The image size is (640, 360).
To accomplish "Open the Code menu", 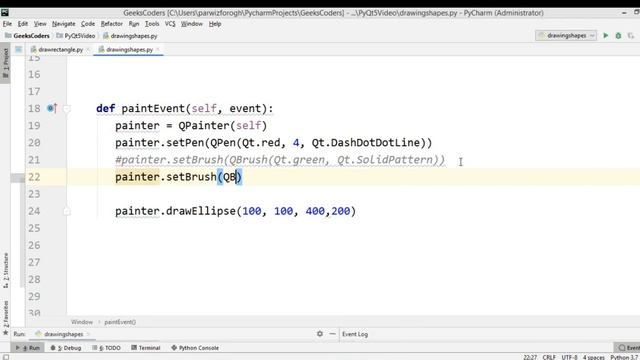I will (x=88, y=24).
